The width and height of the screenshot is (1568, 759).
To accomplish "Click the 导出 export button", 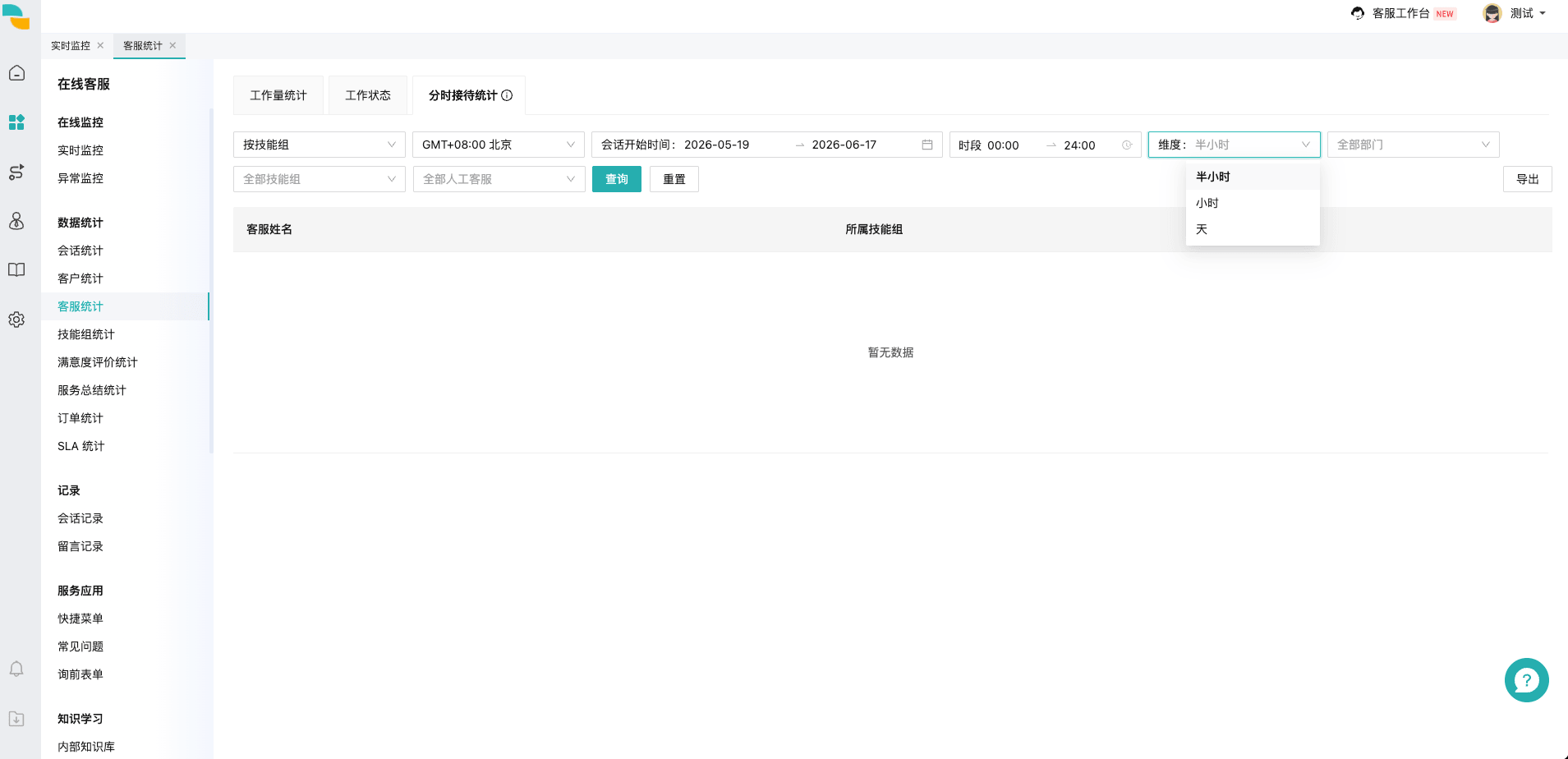I will click(x=1527, y=179).
